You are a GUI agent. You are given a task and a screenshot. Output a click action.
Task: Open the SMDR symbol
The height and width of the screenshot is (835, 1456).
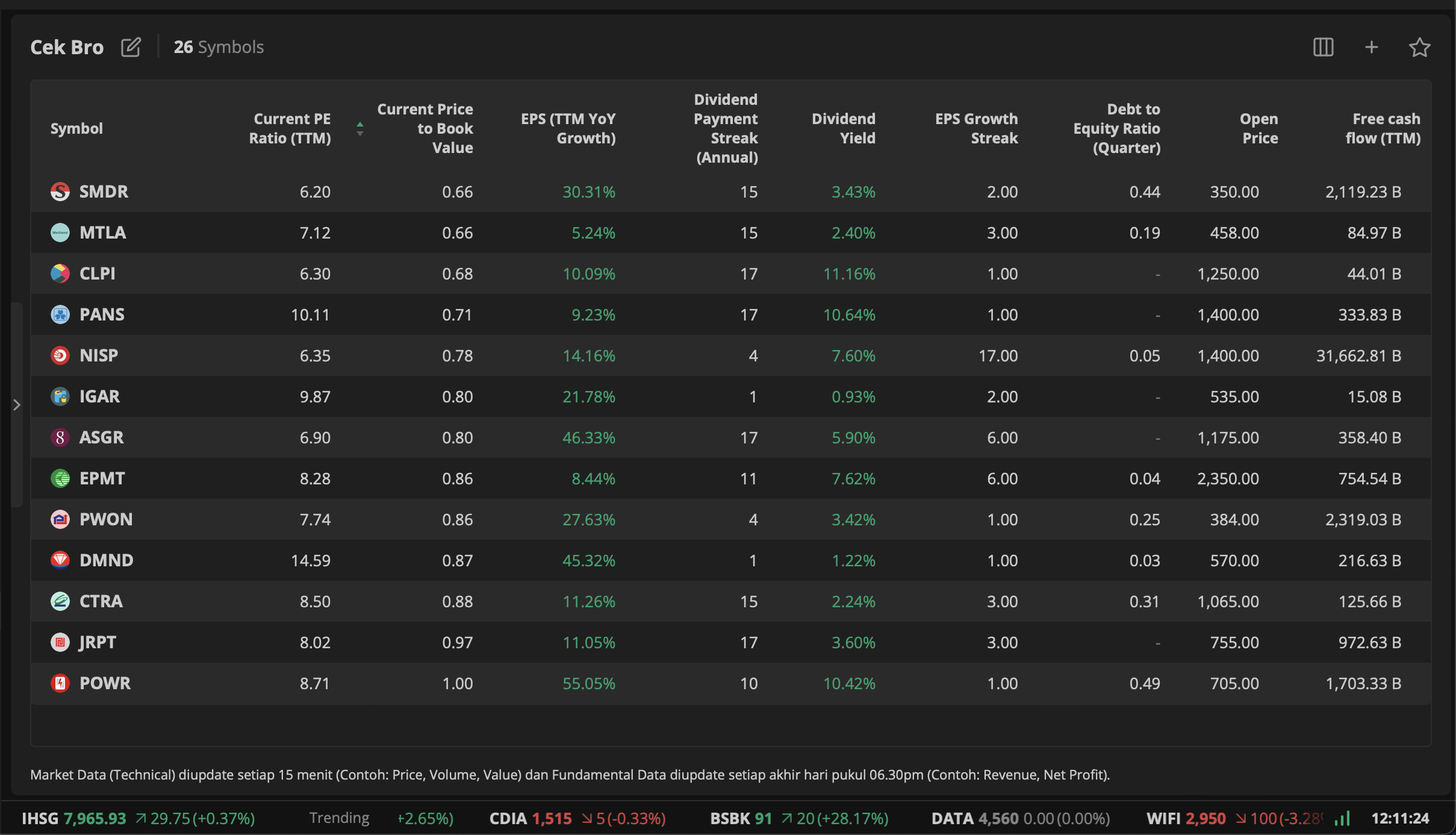click(104, 192)
